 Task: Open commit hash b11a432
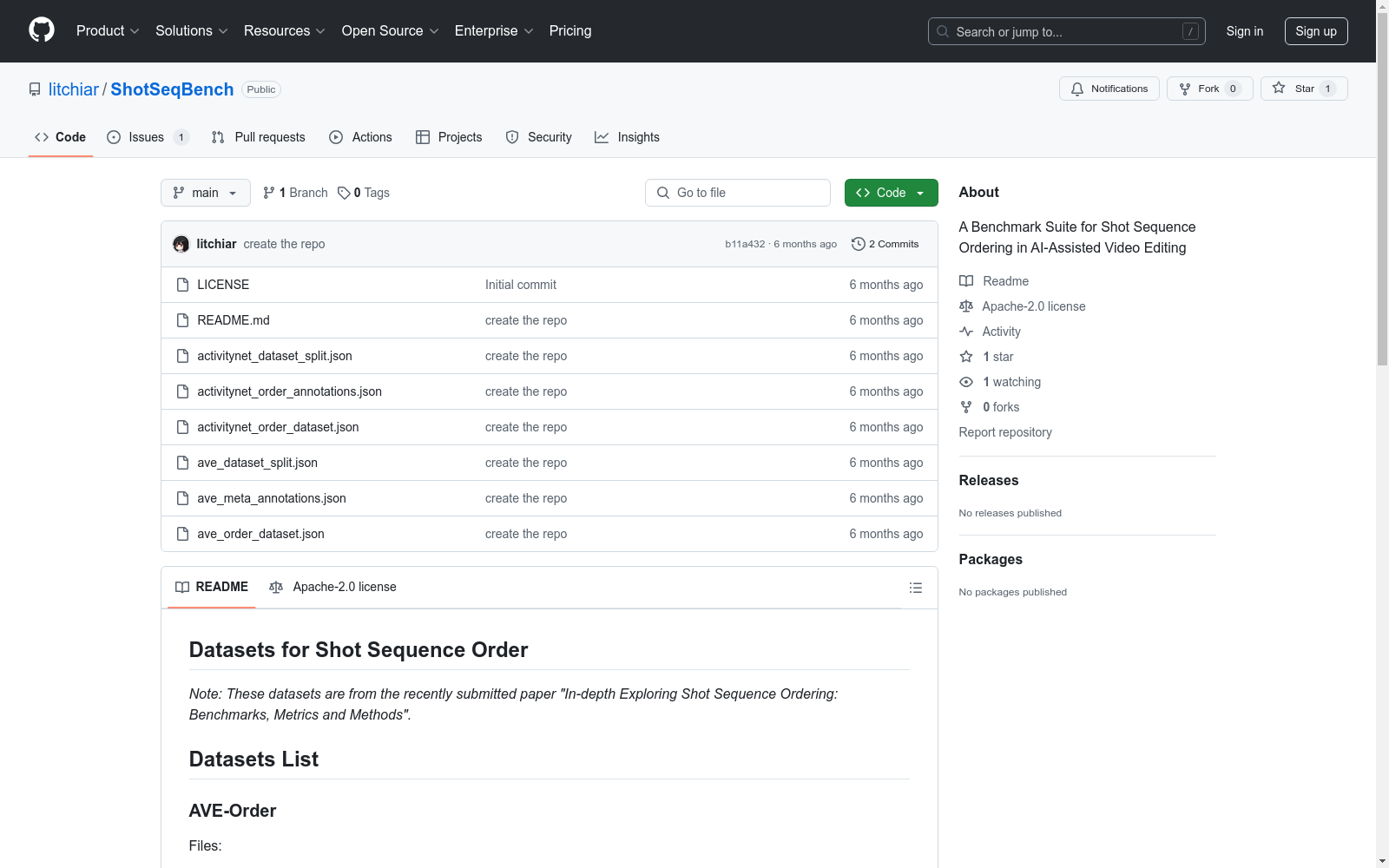pos(745,244)
